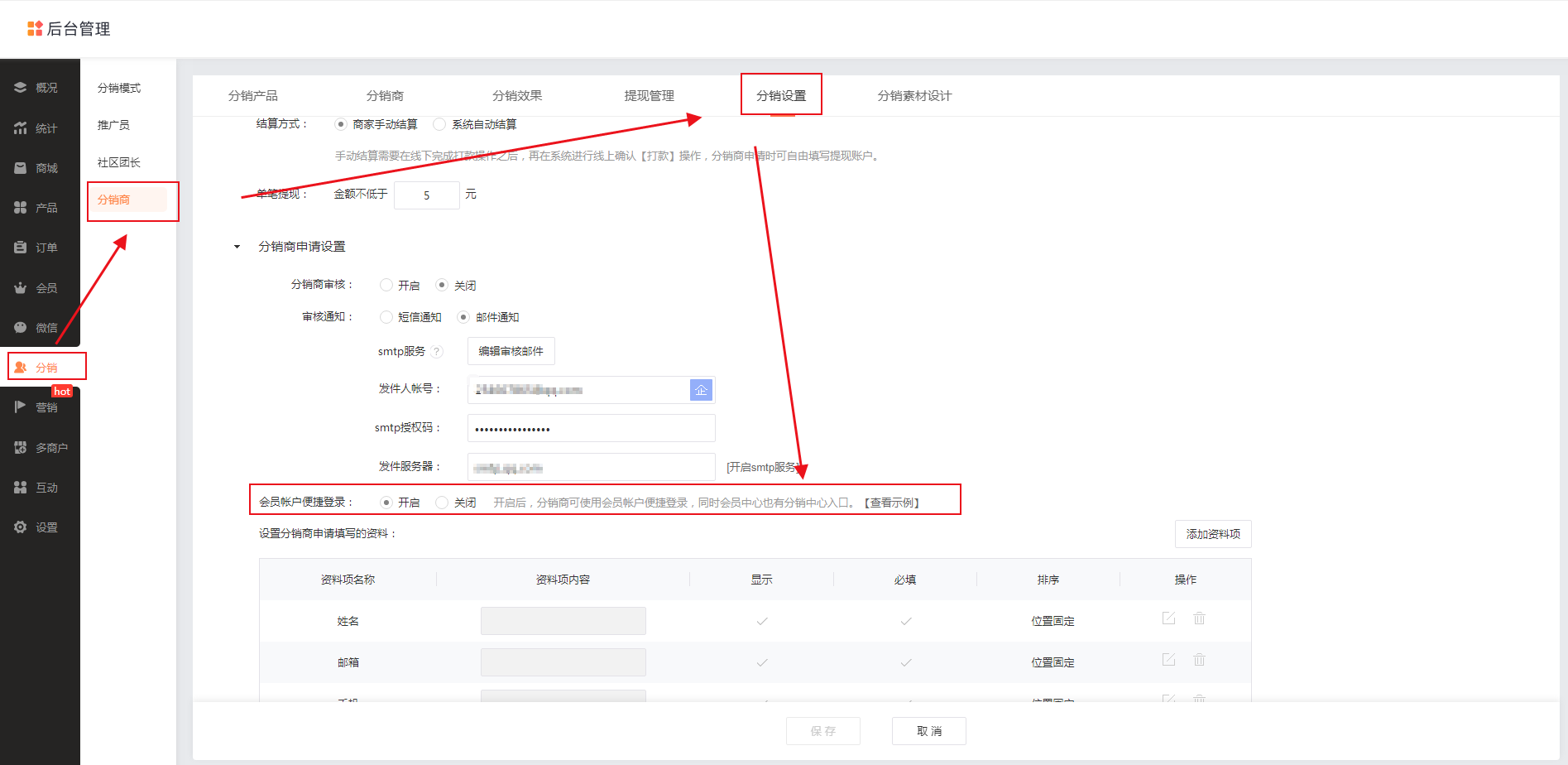
Task: Click the 金额不低于 amount input field
Action: pos(427,195)
